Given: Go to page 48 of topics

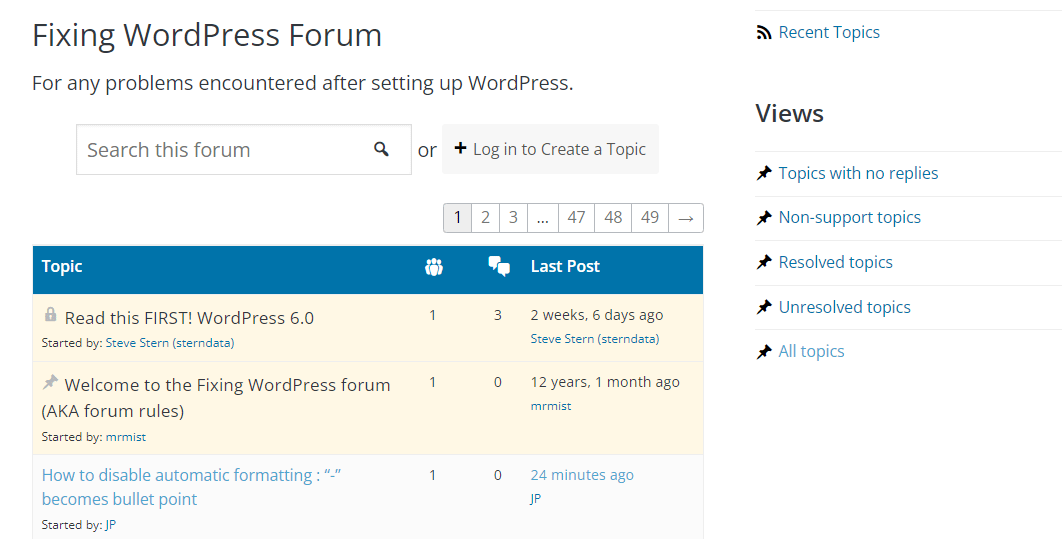Looking at the screenshot, I should click(x=613, y=218).
